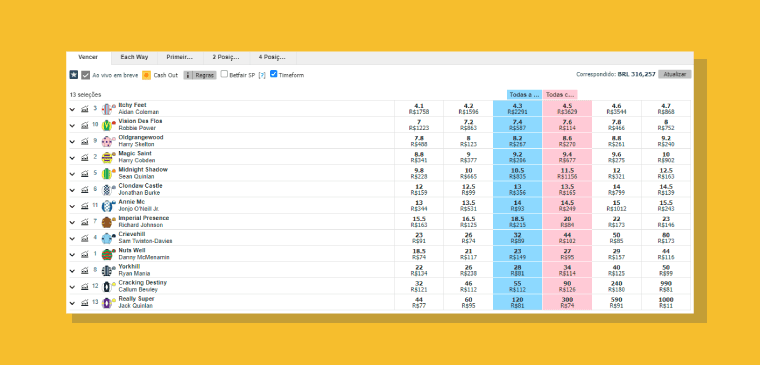760x365 pixels.
Task: Click Clondaw Castle runner name
Action: (x=141, y=186)
